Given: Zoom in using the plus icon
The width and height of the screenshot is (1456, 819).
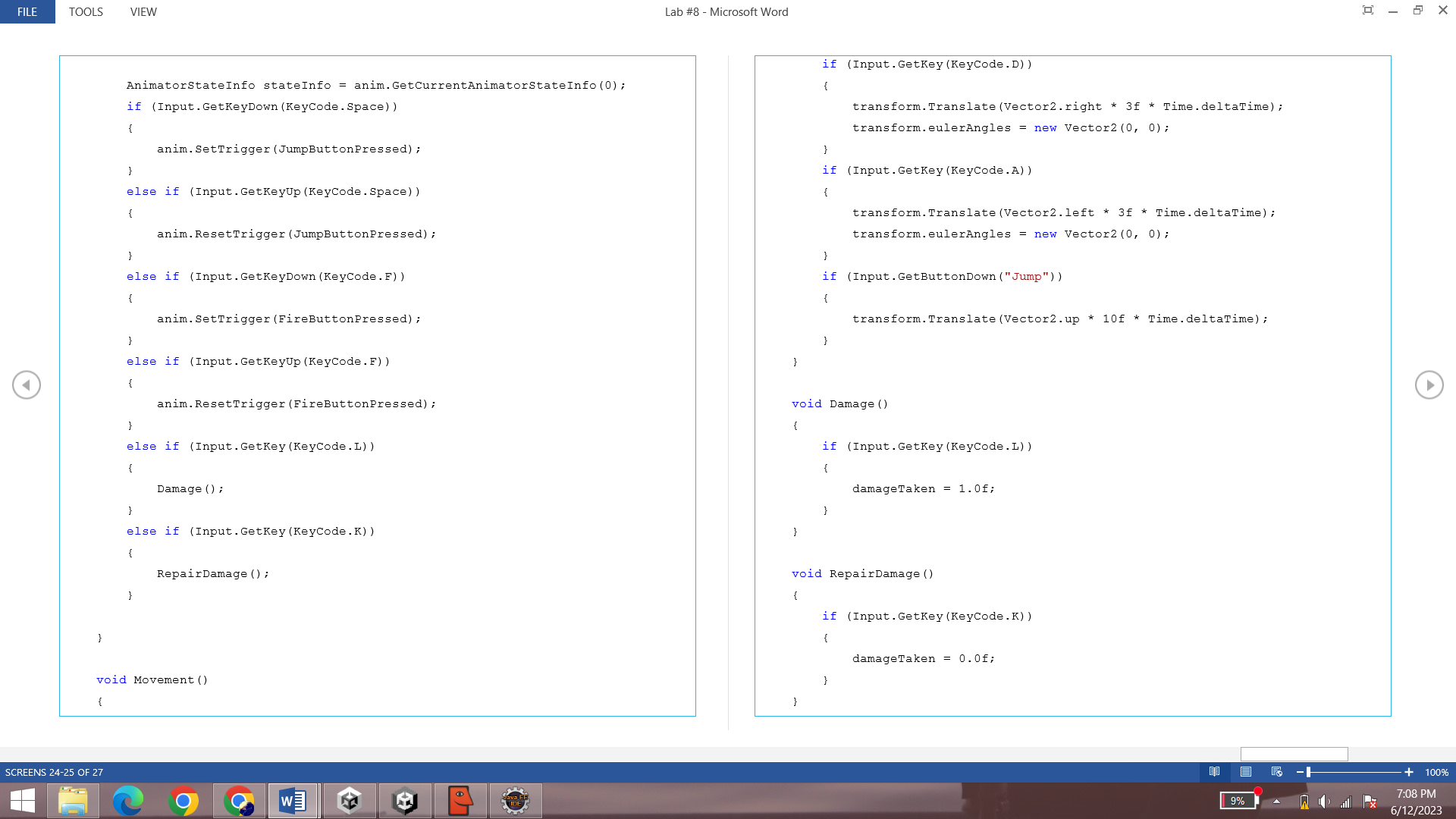Looking at the screenshot, I should [1409, 772].
